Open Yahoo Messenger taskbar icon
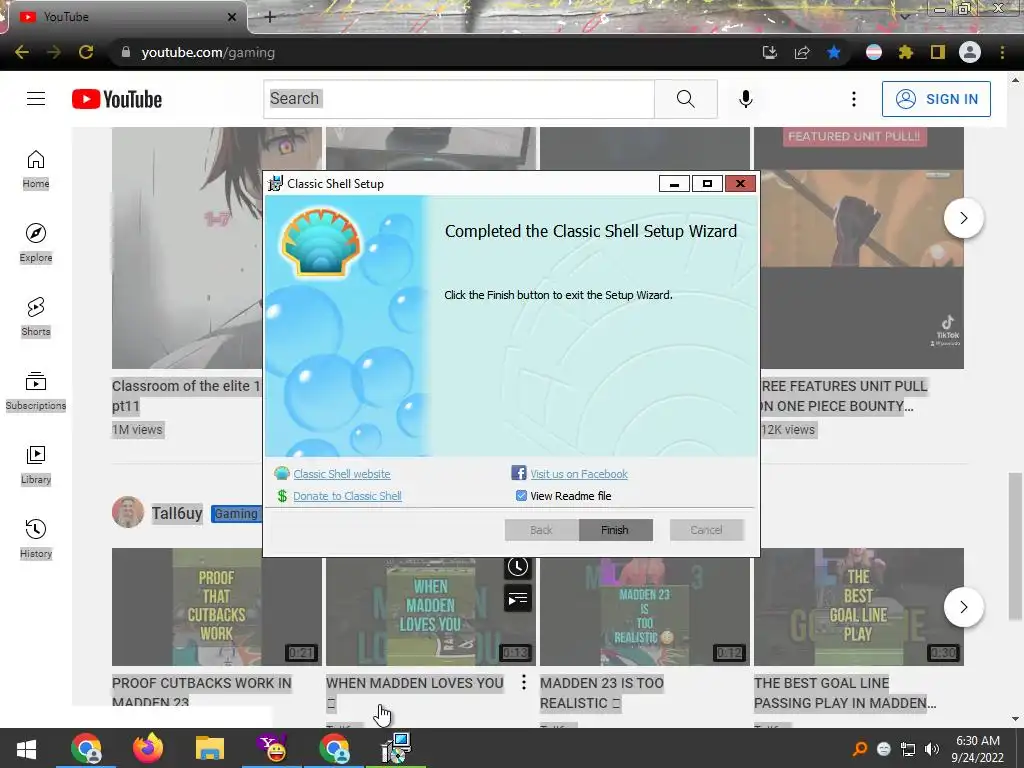1024x768 pixels. [272, 748]
